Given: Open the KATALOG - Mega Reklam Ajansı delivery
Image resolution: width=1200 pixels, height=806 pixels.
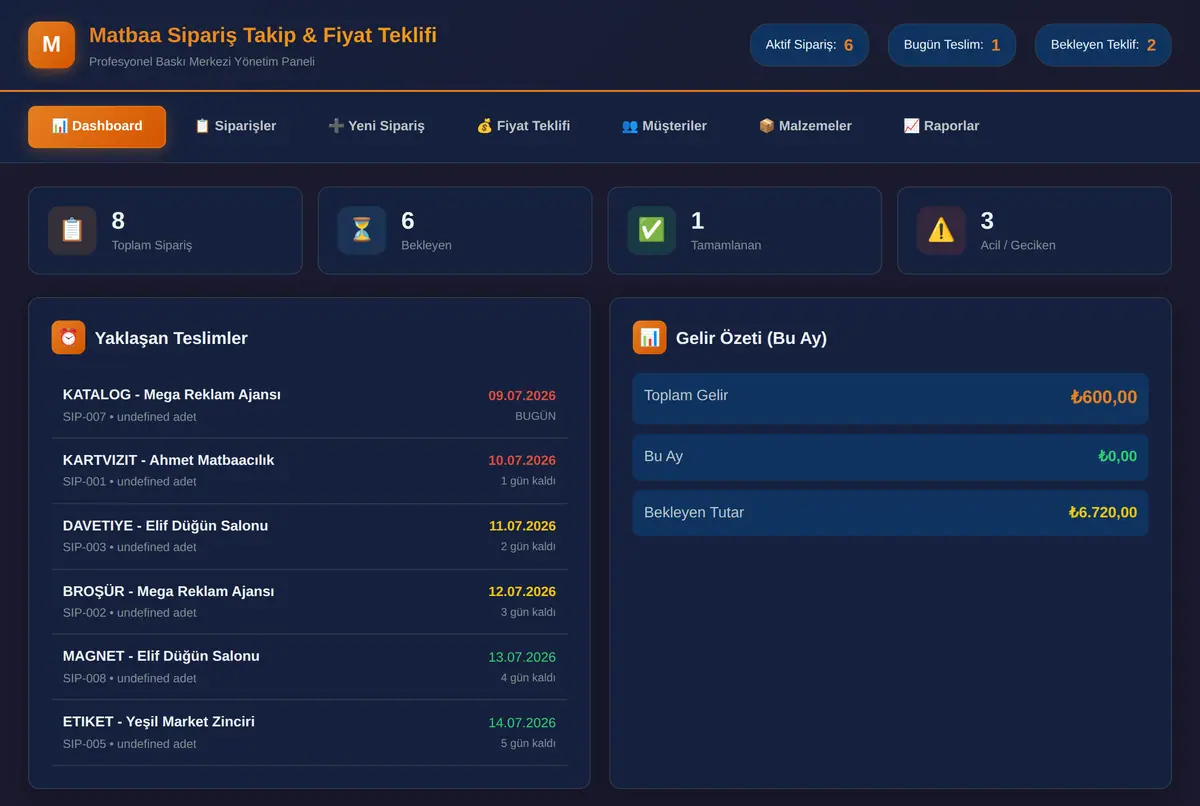Looking at the screenshot, I should (310, 405).
